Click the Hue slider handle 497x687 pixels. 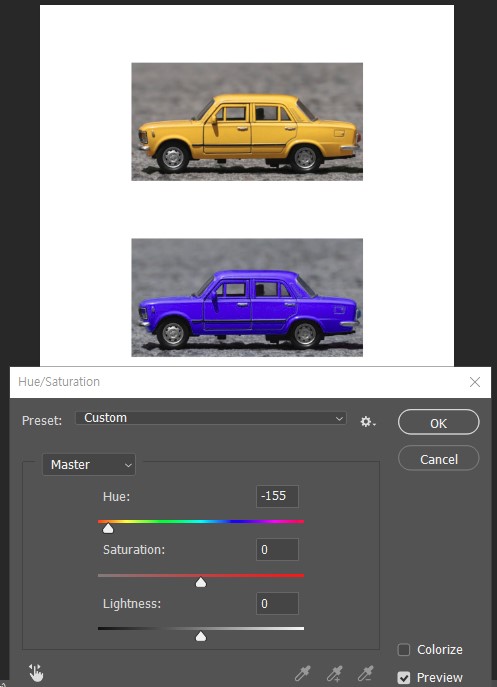point(108,528)
